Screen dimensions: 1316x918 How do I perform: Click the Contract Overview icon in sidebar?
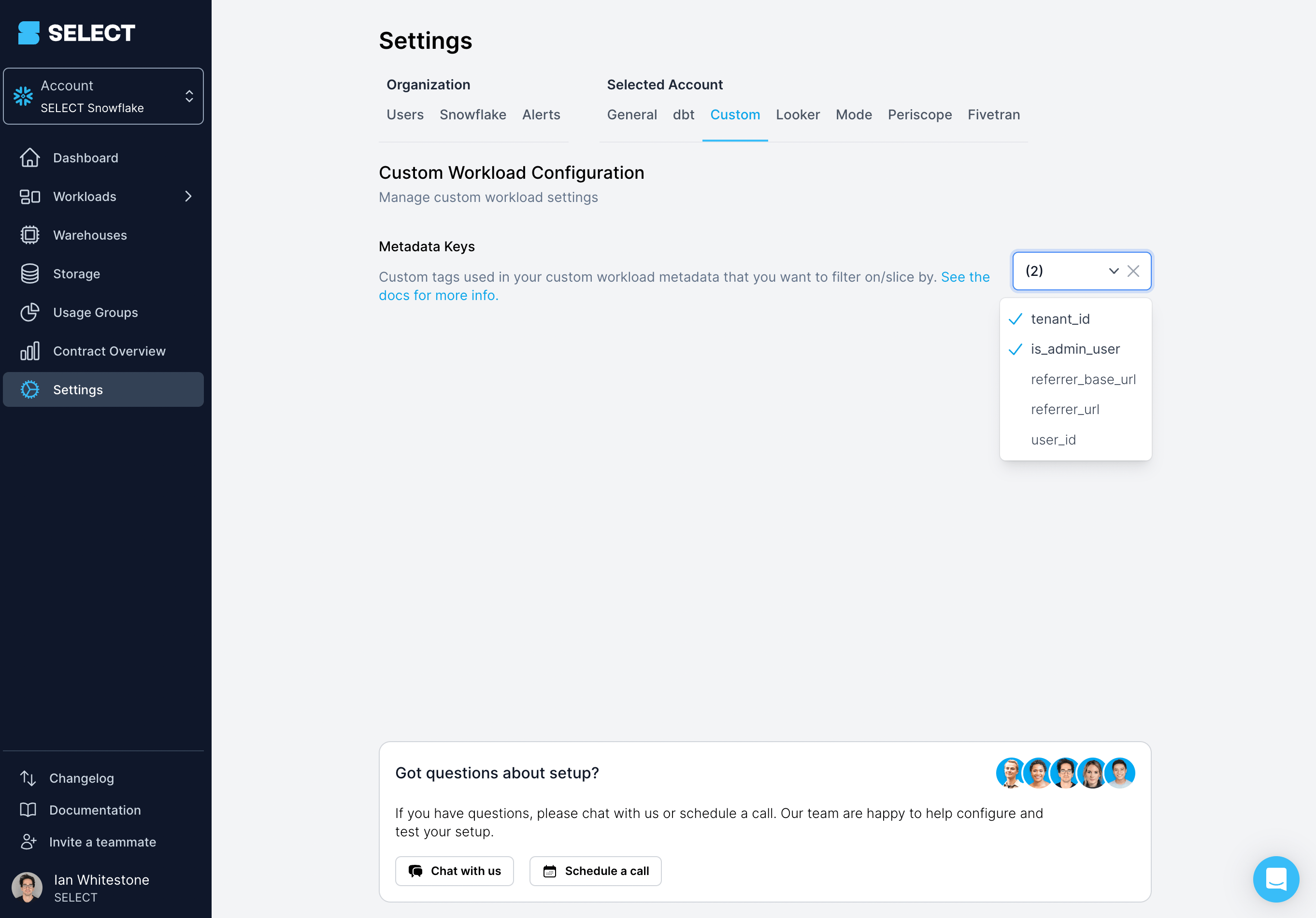click(x=30, y=350)
